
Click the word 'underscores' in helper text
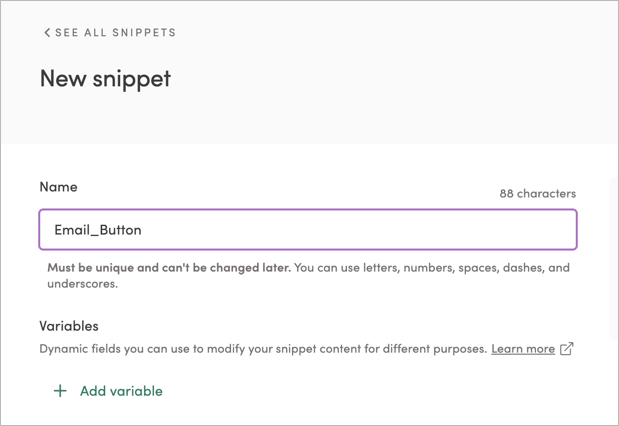(82, 284)
